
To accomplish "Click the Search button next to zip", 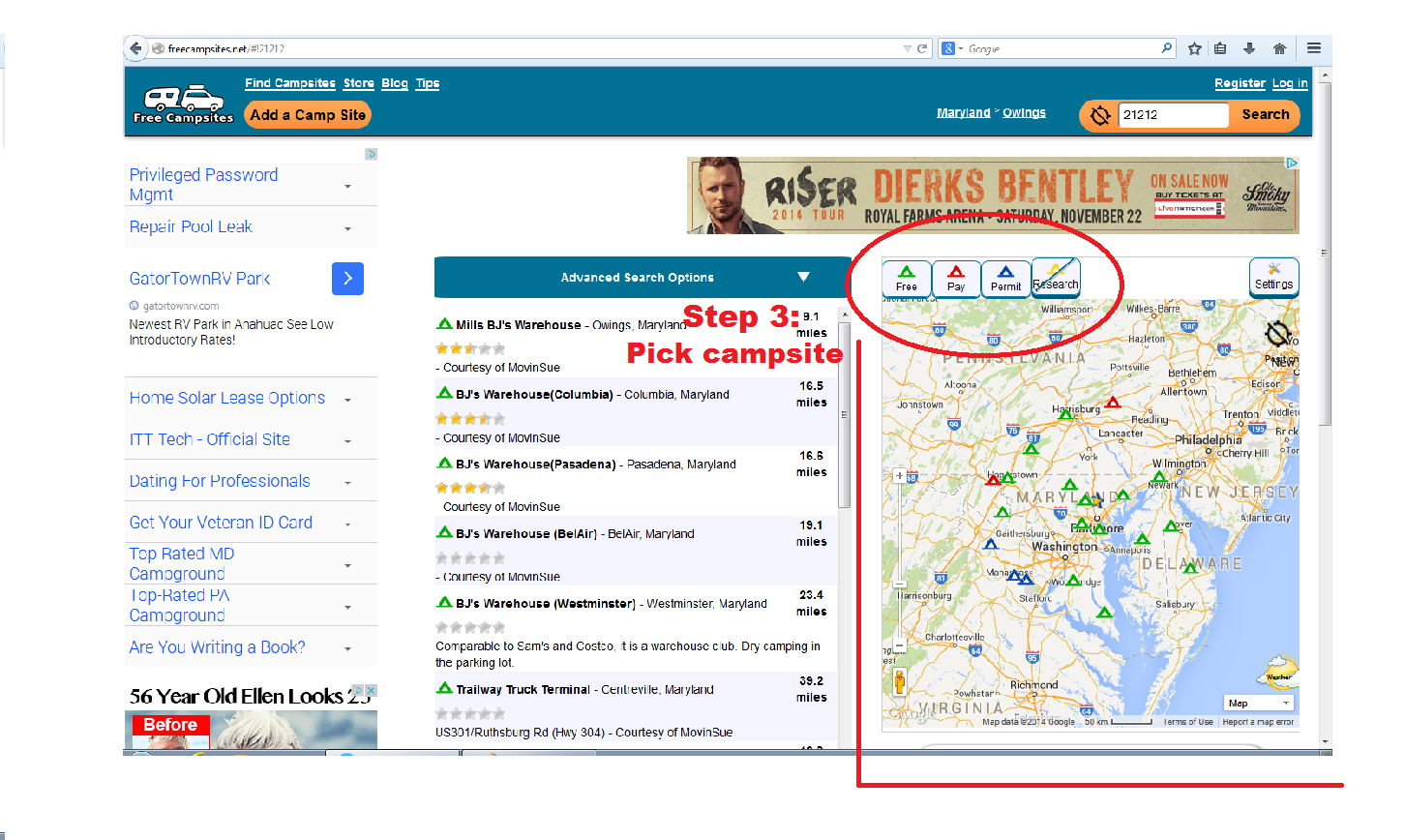I will [x=1265, y=114].
